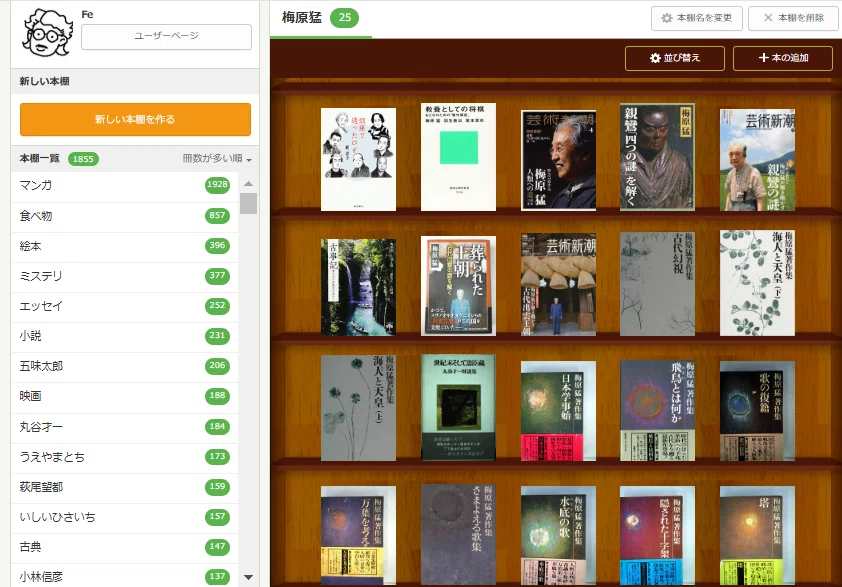
Task: Open 水底の歌 book cover
Action: pyautogui.click(x=558, y=535)
